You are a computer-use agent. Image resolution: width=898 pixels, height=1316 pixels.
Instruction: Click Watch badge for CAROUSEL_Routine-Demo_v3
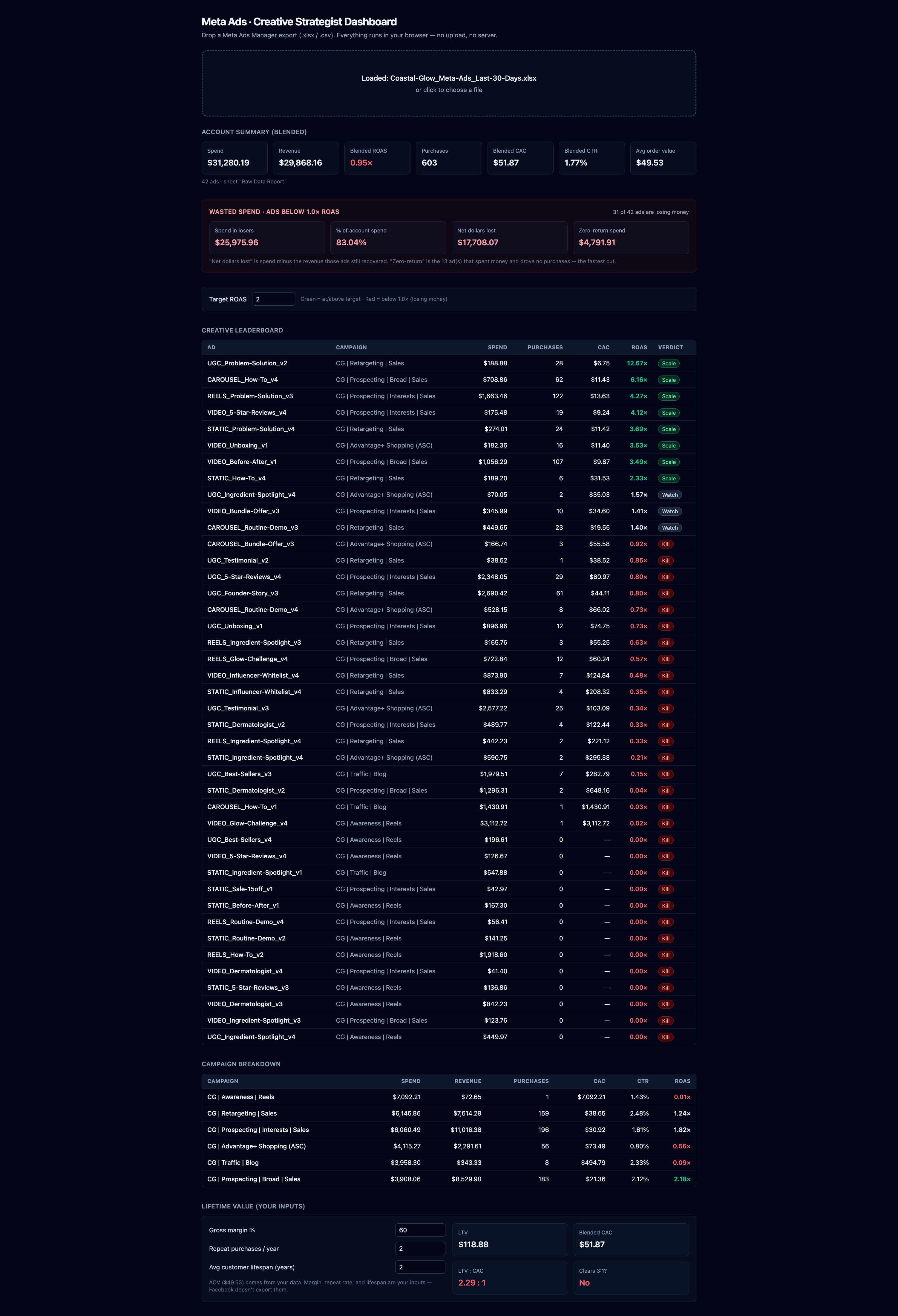click(x=670, y=528)
